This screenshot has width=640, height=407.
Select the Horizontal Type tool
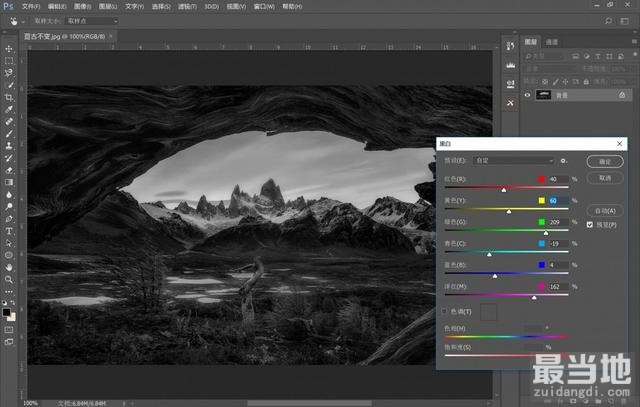[9, 230]
